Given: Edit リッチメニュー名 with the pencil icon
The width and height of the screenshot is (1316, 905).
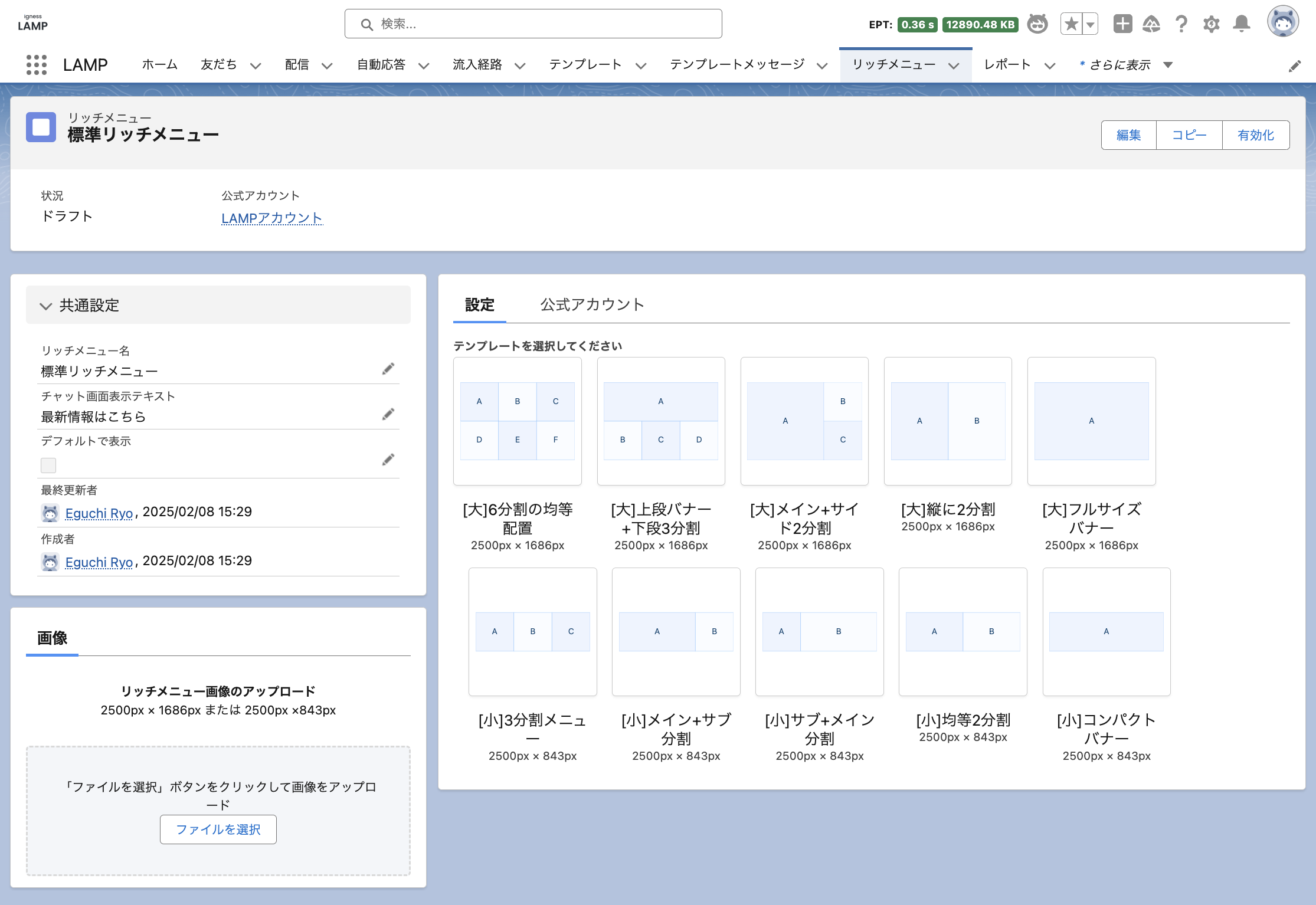Looking at the screenshot, I should (388, 369).
